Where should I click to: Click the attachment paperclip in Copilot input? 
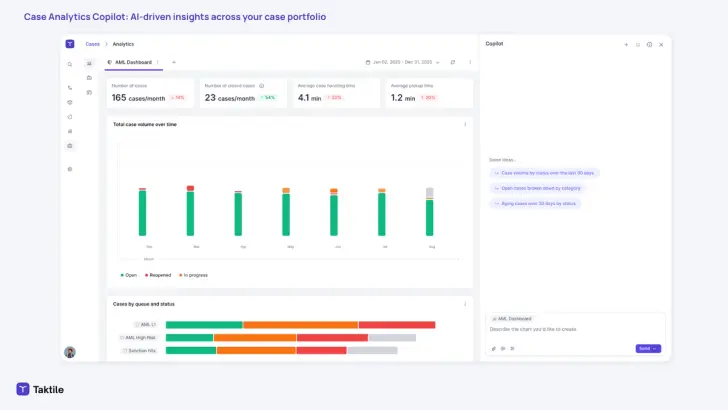pyautogui.click(x=494, y=349)
